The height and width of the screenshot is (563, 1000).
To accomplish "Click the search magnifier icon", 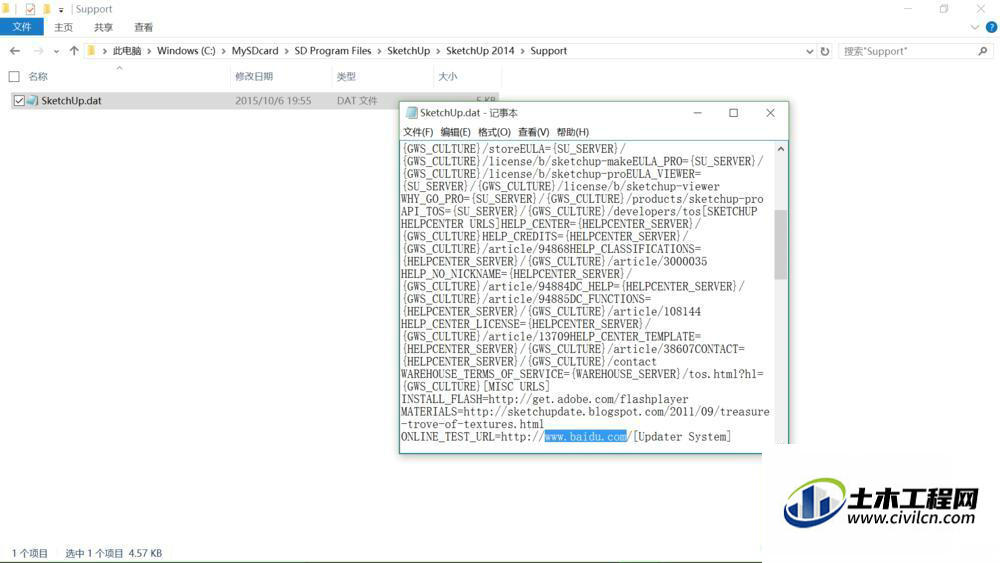I will coord(983,51).
